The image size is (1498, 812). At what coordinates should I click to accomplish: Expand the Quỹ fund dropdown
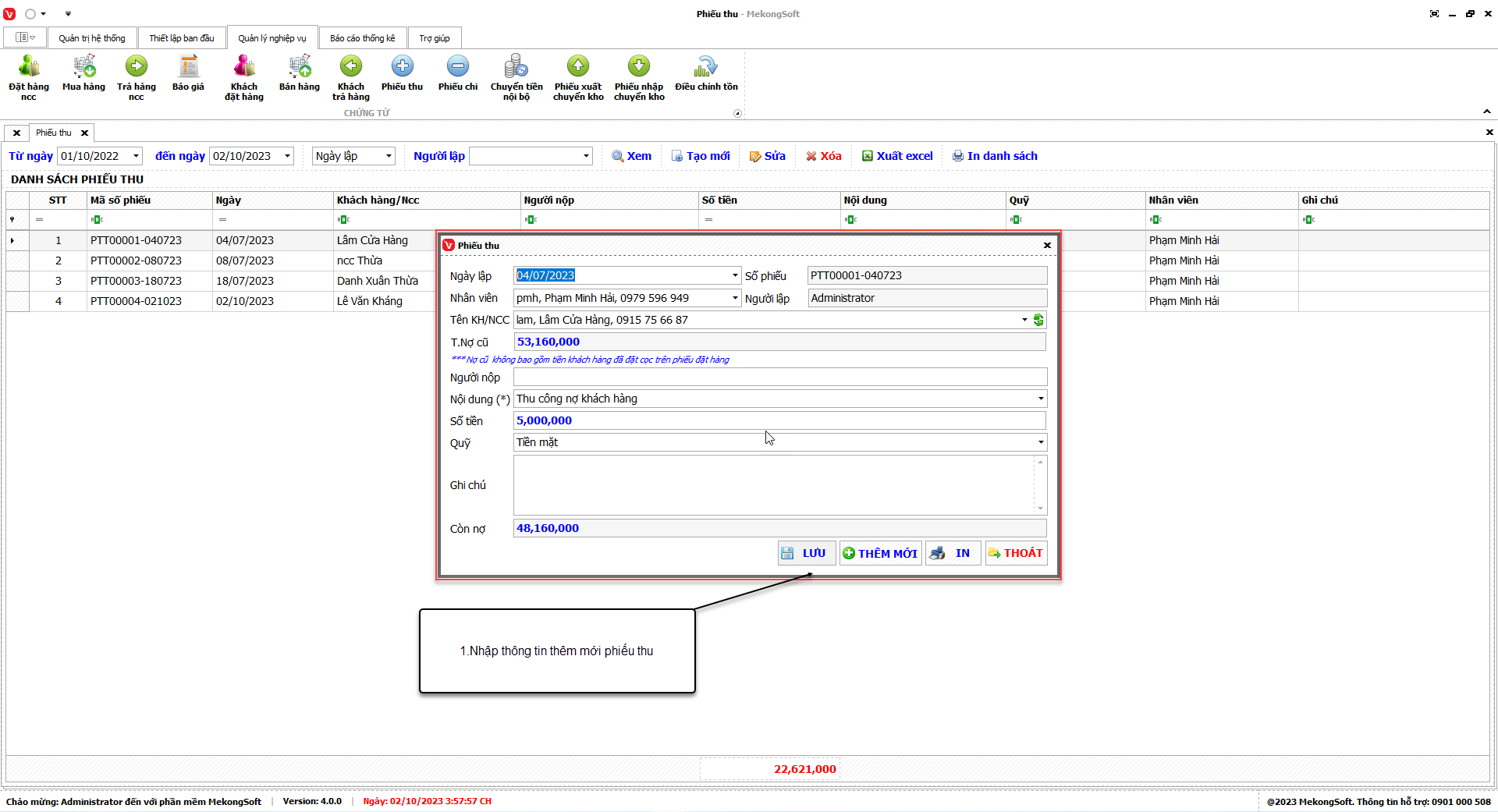1041,442
